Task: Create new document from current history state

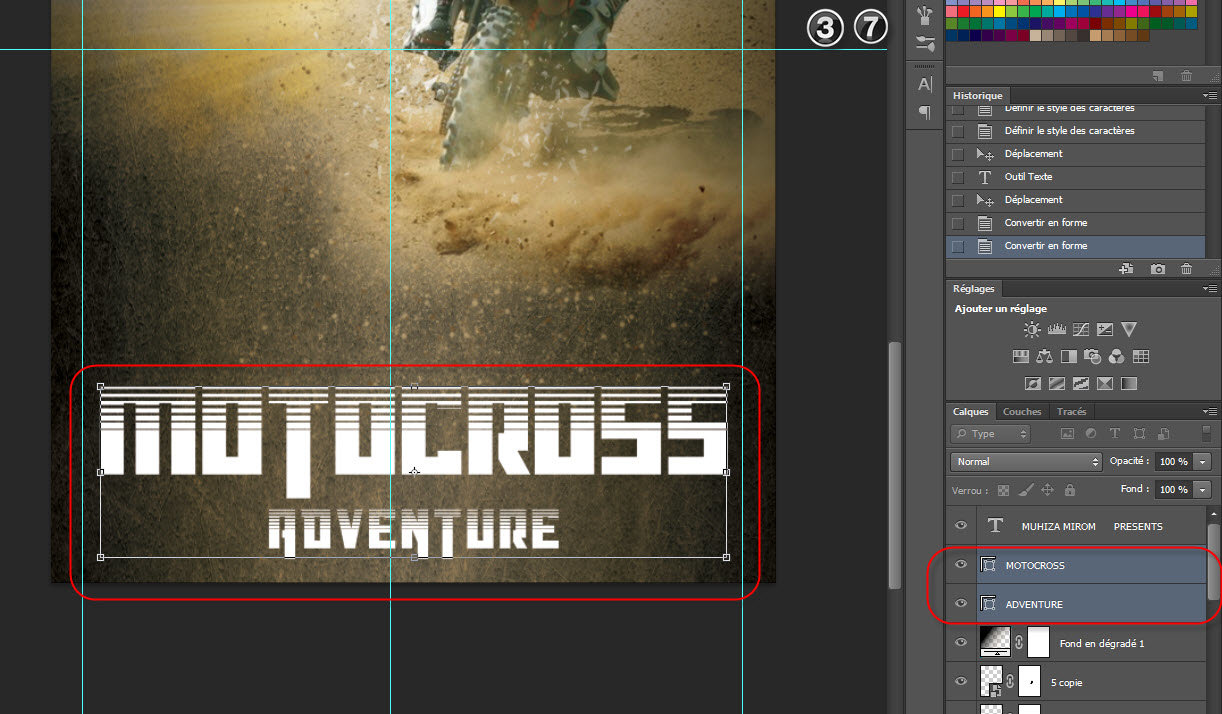Action: [1126, 269]
